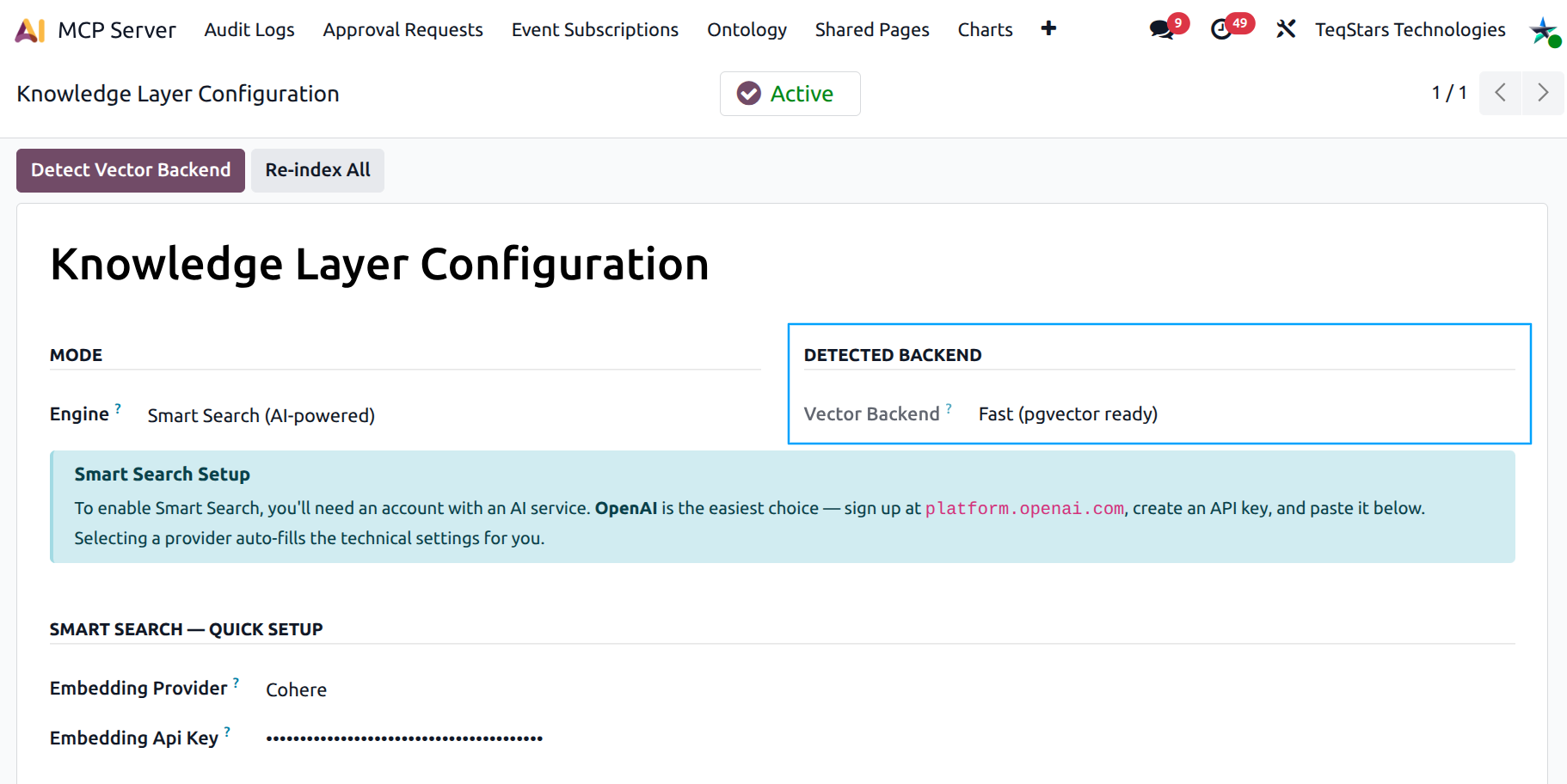This screenshot has width=1567, height=784.
Task: Click the large Knowledge Layer Configuration form title
Action: pyautogui.click(x=379, y=265)
